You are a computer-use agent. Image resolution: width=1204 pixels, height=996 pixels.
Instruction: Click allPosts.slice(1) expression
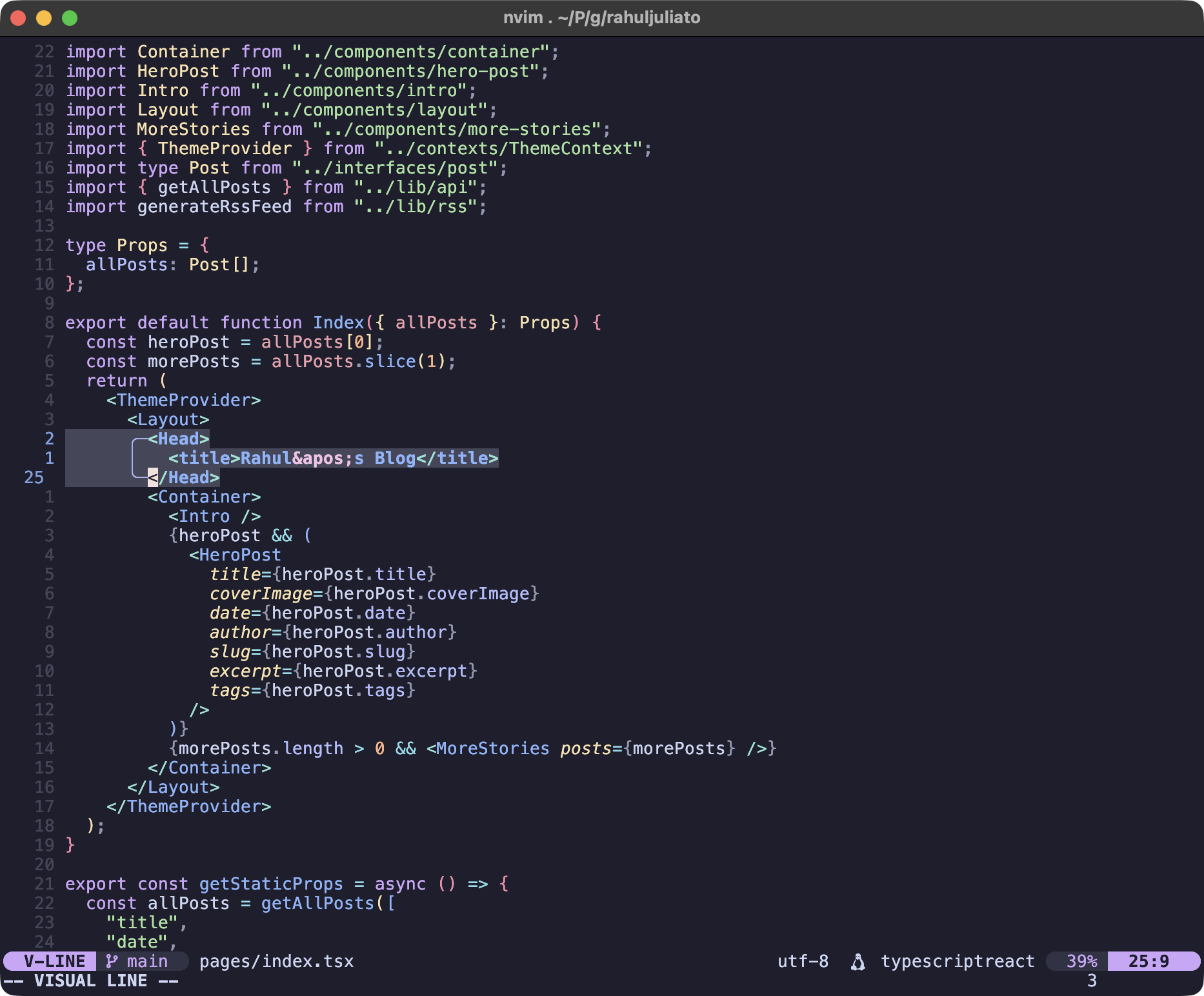pos(359,361)
